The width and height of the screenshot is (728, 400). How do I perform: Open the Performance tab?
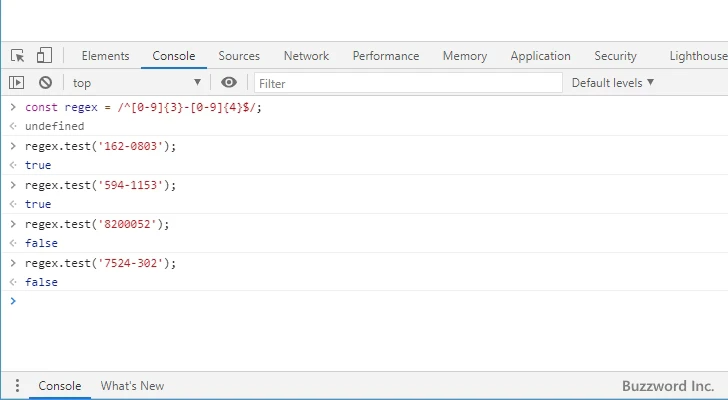tap(385, 56)
